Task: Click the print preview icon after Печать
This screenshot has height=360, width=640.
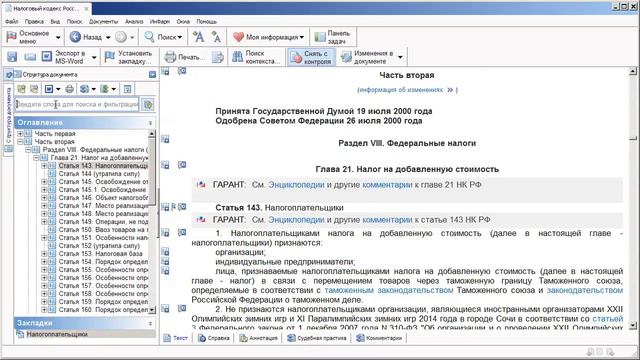Action: coord(218,57)
